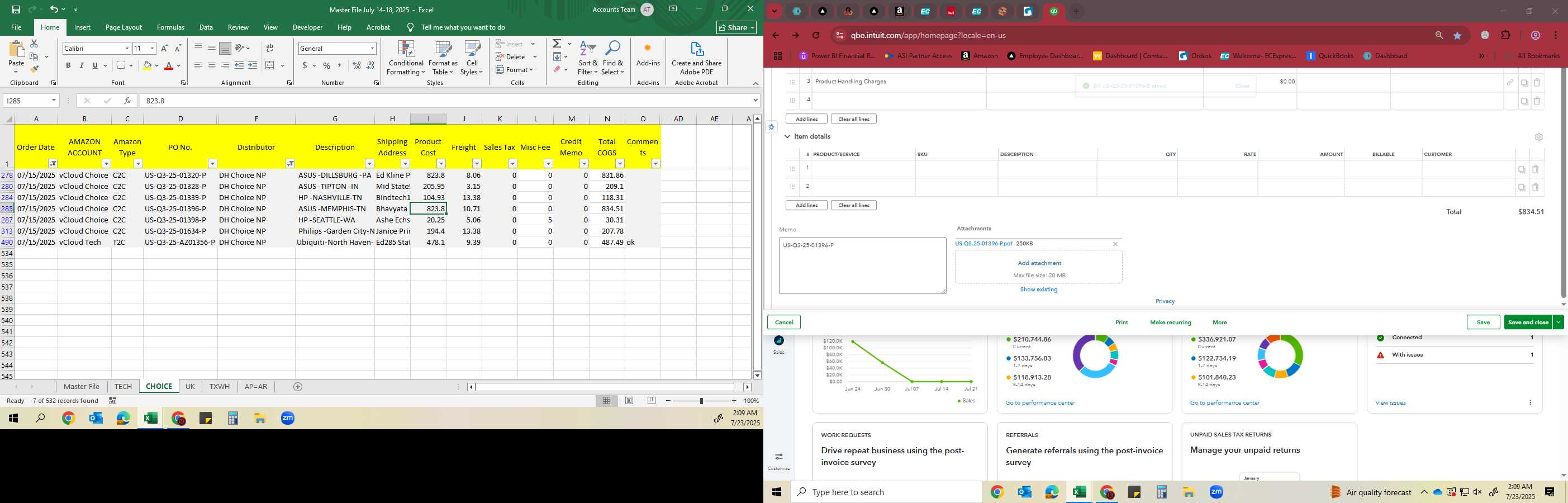Apply yellow fill color to cell
Viewport: 1568px width, 503px height.
point(147,65)
